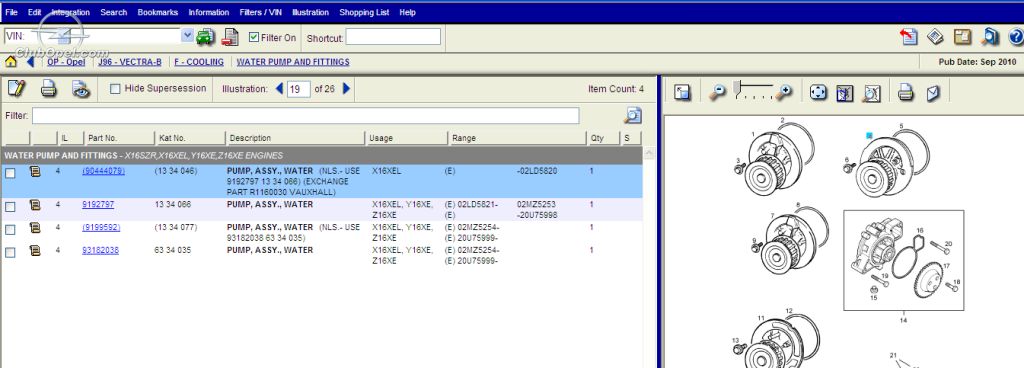The width and height of the screenshot is (1024, 368).
Task: Open part number link 93182038
Action: click(x=101, y=250)
